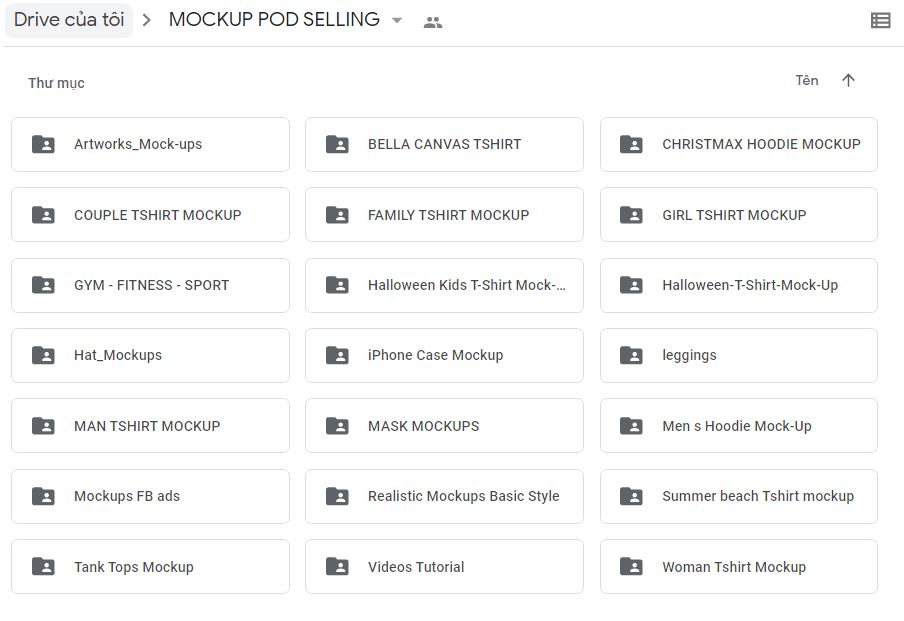The width and height of the screenshot is (904, 621).
Task: Reverse sorting by clicking the Tên arrow icon
Action: (x=849, y=80)
